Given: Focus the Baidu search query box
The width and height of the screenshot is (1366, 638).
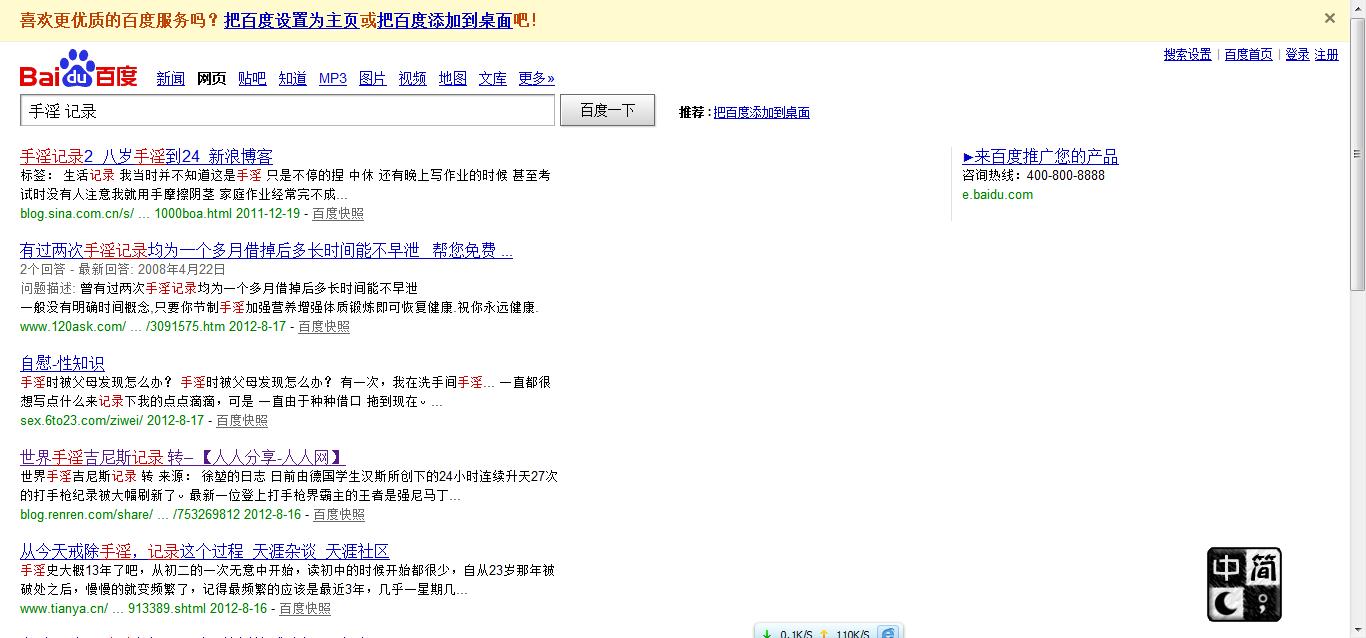Looking at the screenshot, I should coord(287,111).
